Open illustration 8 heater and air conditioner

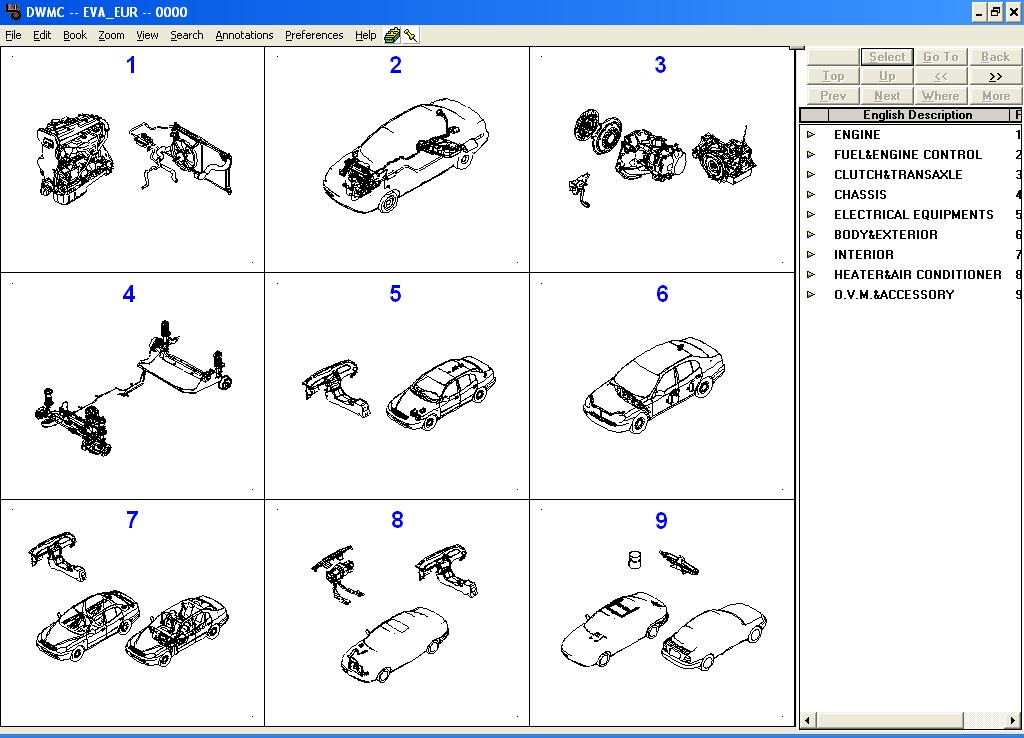[397, 613]
